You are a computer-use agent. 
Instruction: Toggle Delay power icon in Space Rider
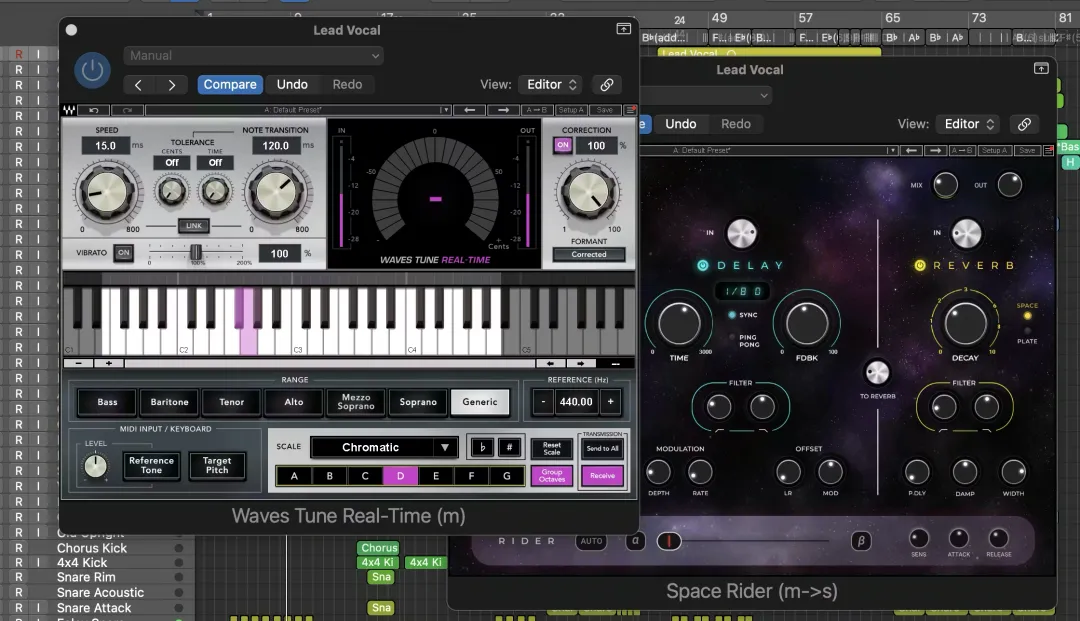pos(703,266)
